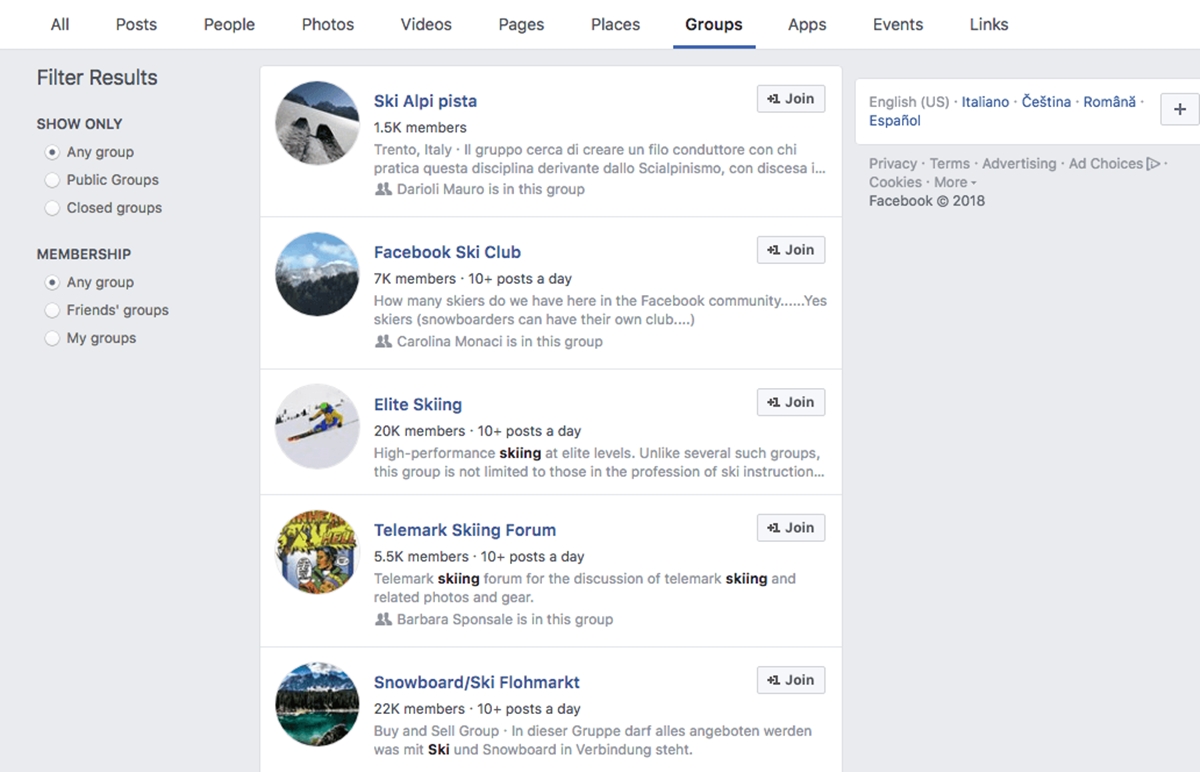Switch to the Photos tab

click(328, 24)
